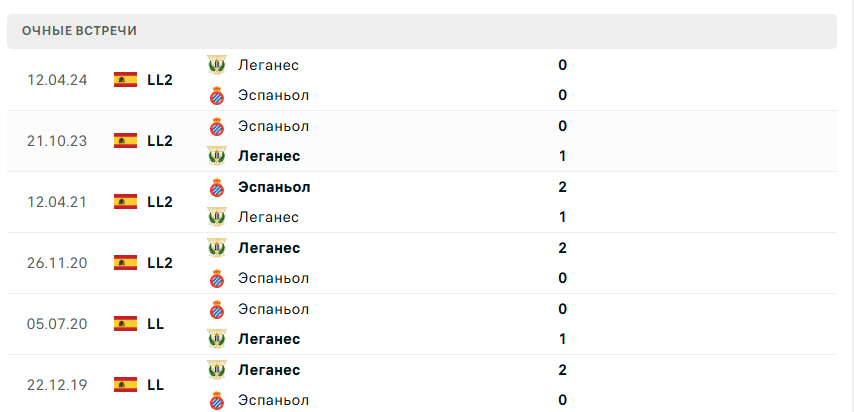Click Espanyol score 2 in 12.04.21 match

[x=563, y=187]
